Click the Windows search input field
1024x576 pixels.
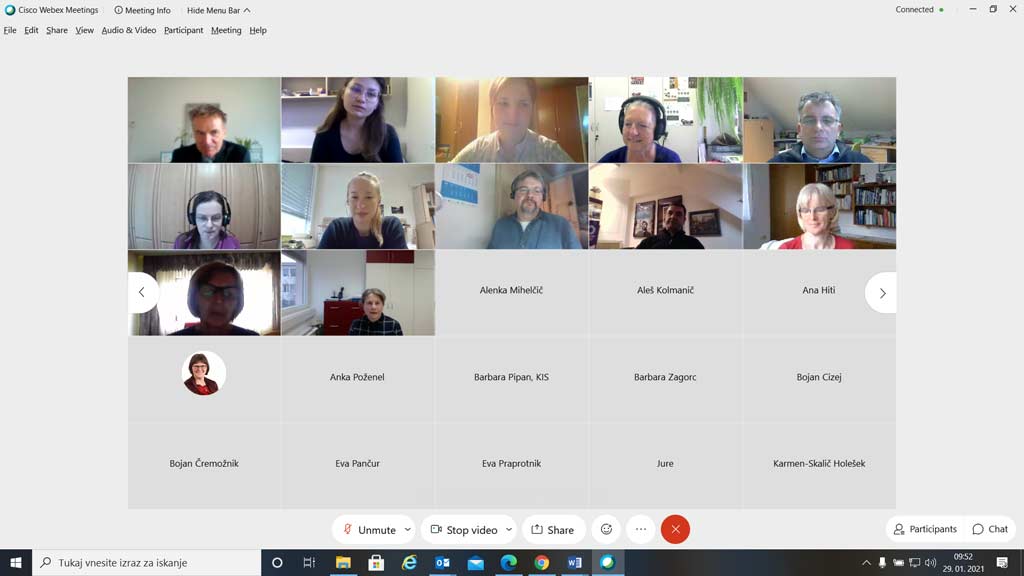[147, 562]
